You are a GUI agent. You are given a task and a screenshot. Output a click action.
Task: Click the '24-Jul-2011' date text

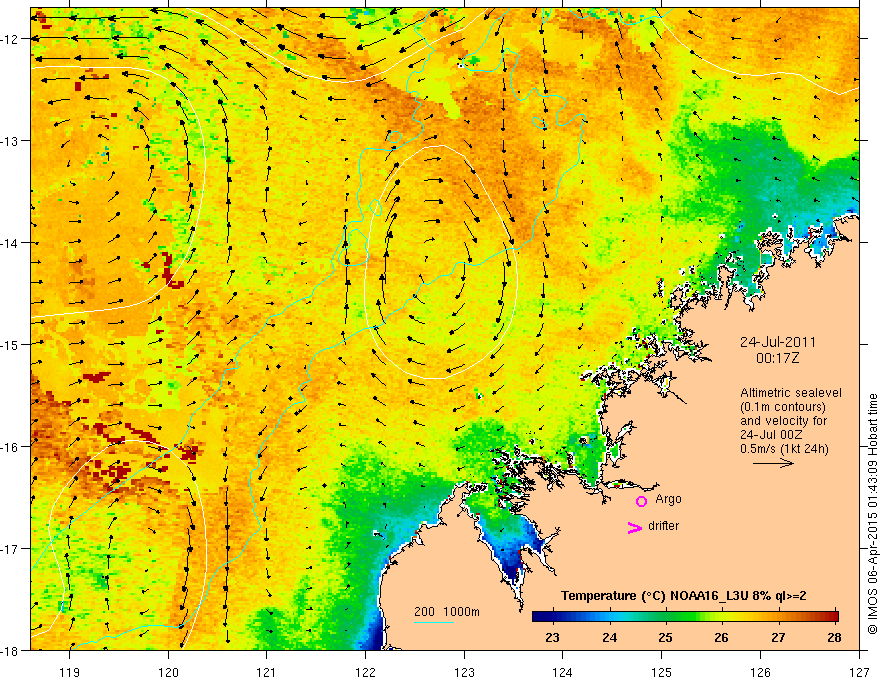click(778, 342)
